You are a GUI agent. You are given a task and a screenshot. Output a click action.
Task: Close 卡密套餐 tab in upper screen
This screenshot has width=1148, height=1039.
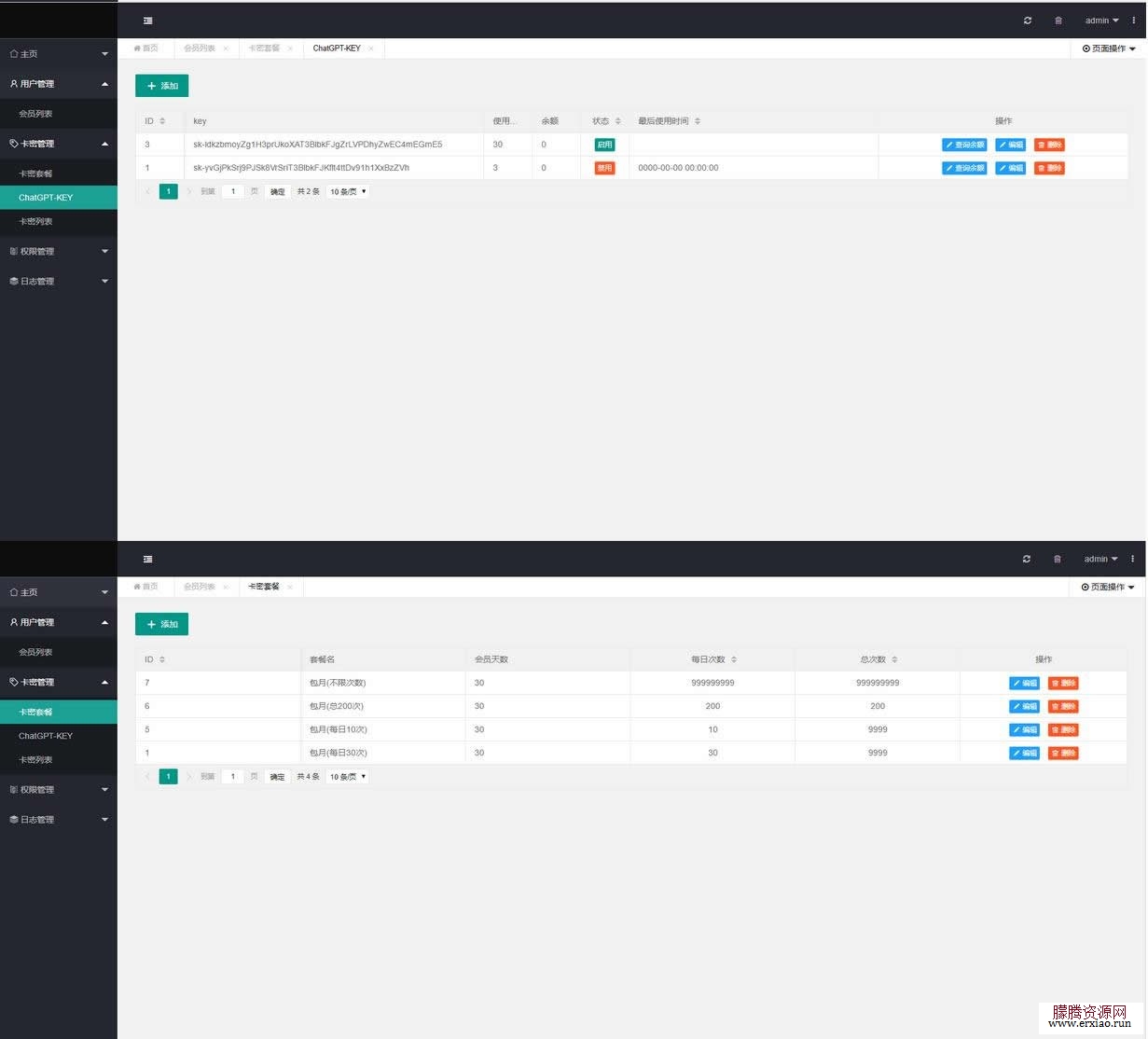click(x=290, y=48)
